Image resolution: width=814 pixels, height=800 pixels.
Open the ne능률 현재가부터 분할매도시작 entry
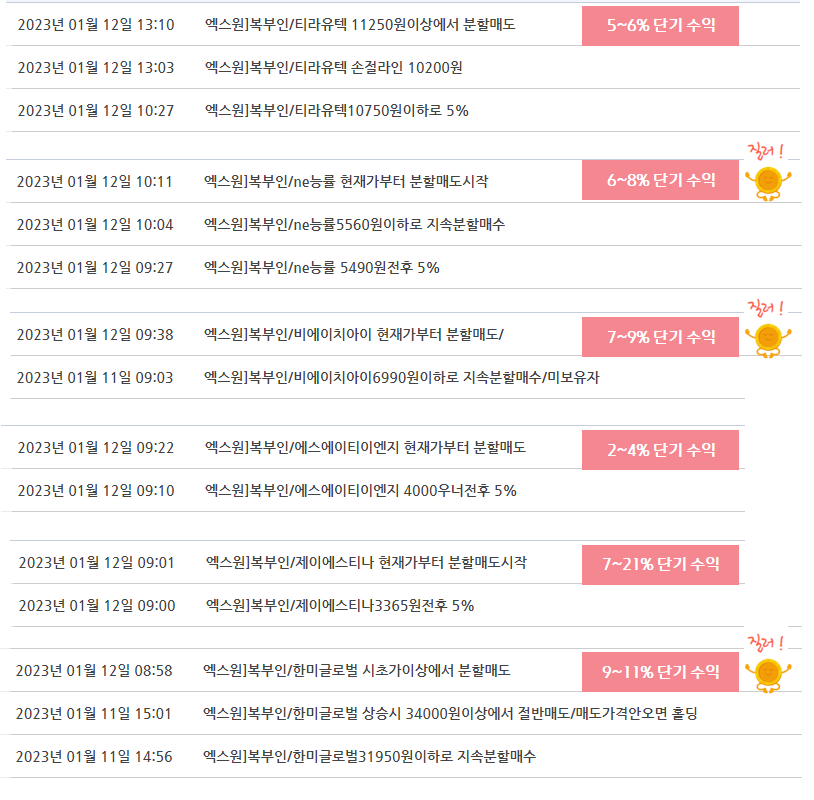346,181
